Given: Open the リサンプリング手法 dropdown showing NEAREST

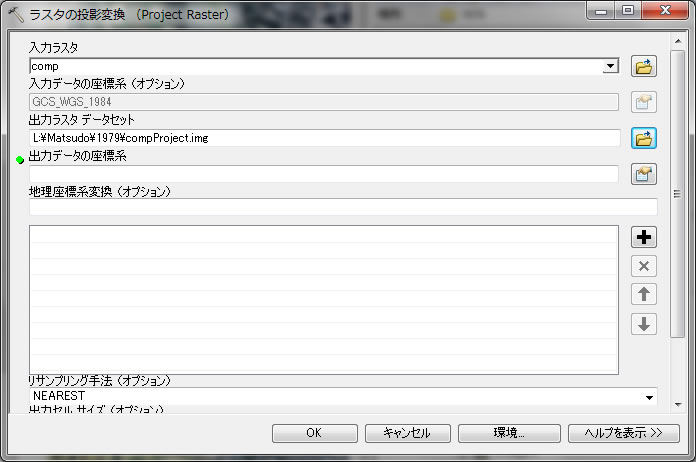Looking at the screenshot, I should click(649, 397).
